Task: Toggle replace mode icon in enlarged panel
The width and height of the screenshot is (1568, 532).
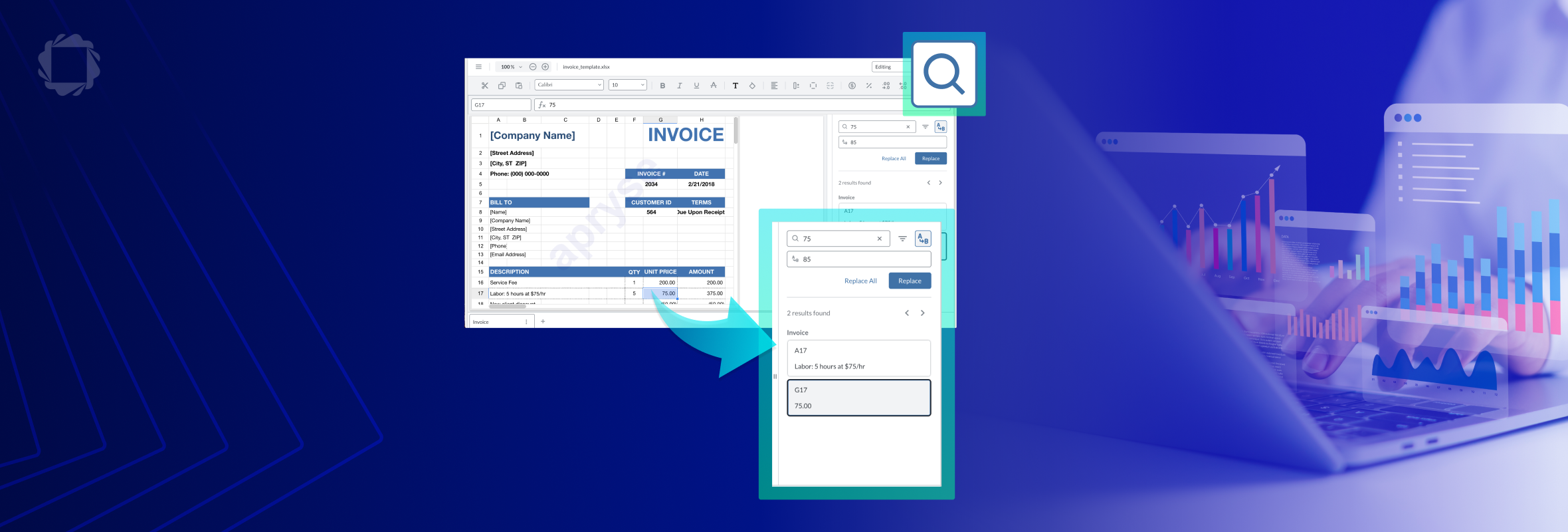Action: [x=923, y=239]
